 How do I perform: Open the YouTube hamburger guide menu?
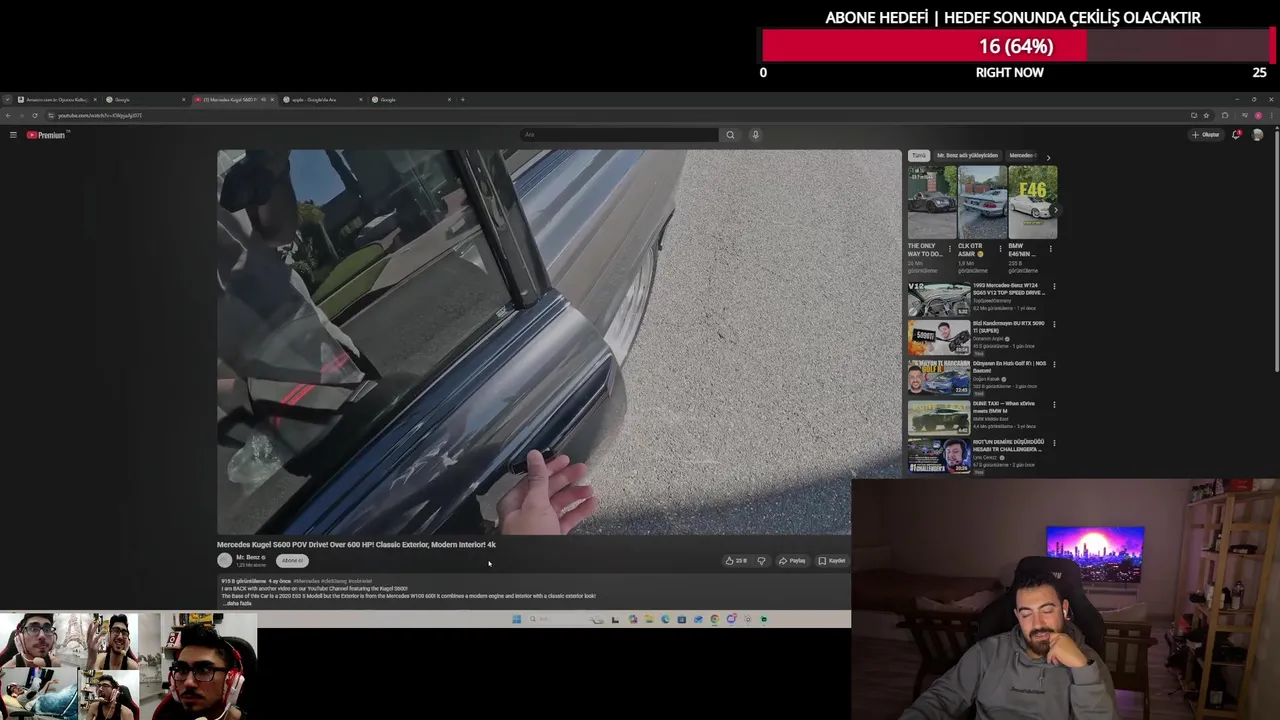tap(13, 135)
